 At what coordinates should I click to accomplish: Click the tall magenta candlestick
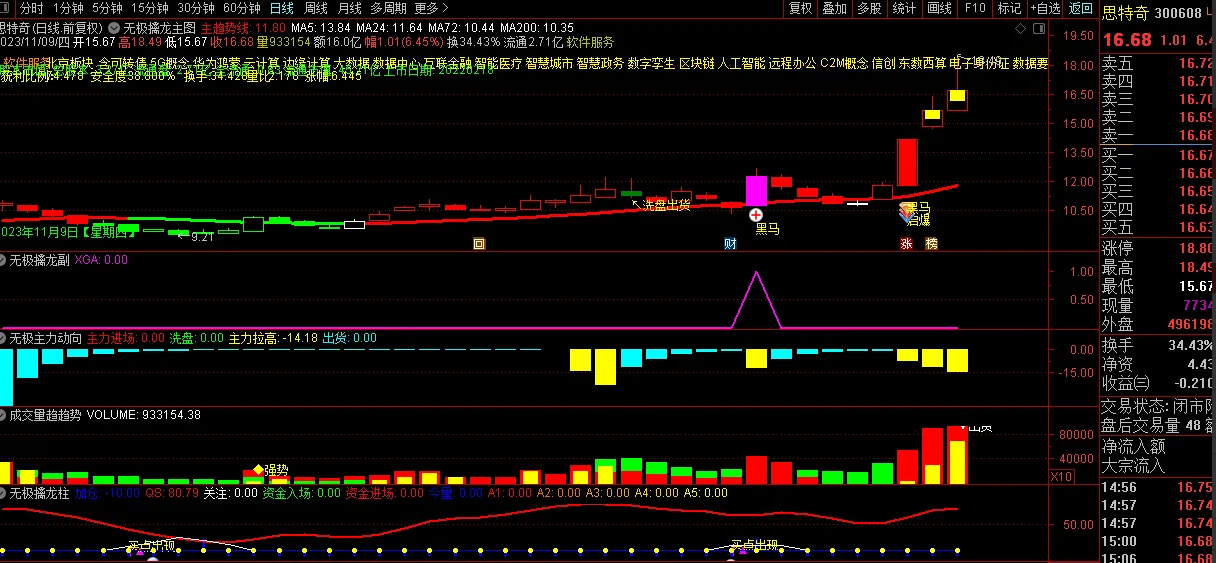pyautogui.click(x=755, y=191)
